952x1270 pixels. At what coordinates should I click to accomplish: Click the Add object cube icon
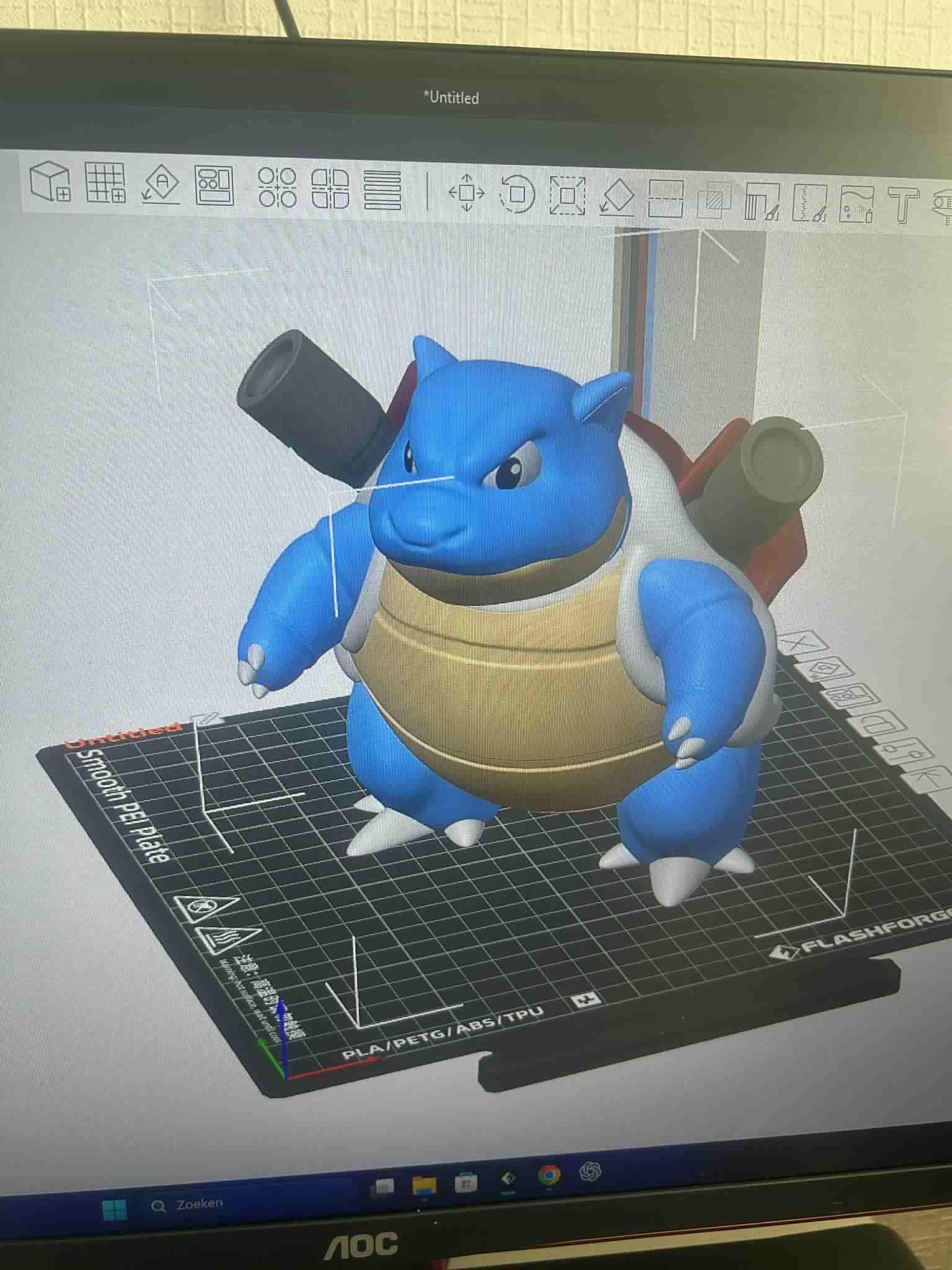[50, 182]
